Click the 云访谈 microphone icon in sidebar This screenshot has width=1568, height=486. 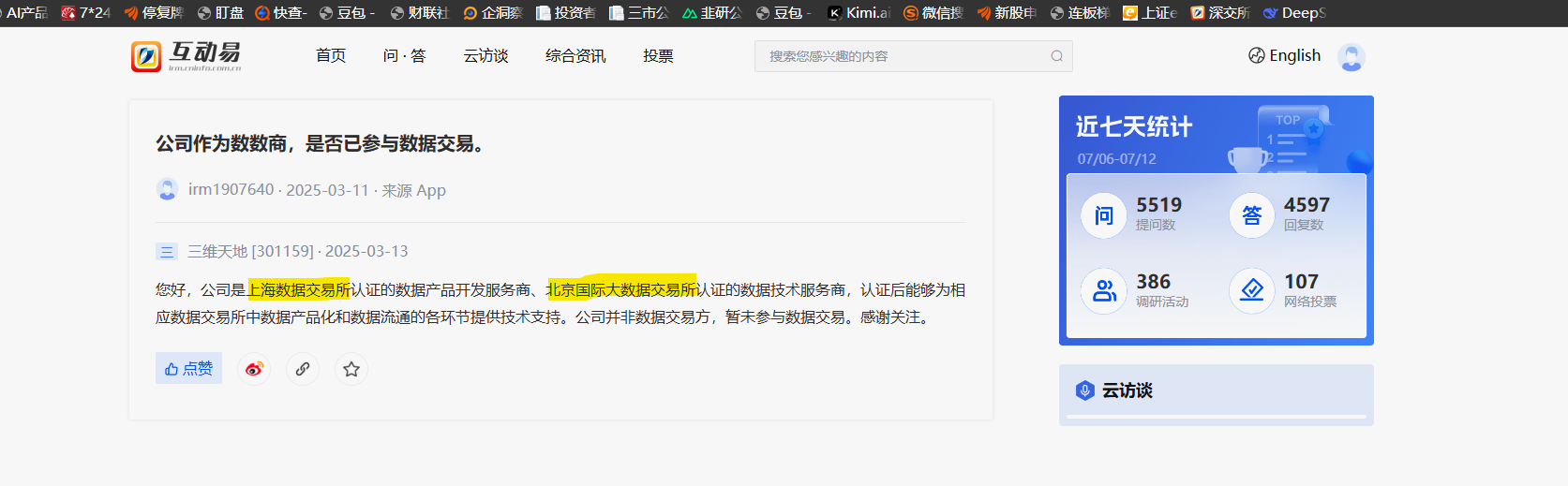pyautogui.click(x=1084, y=390)
